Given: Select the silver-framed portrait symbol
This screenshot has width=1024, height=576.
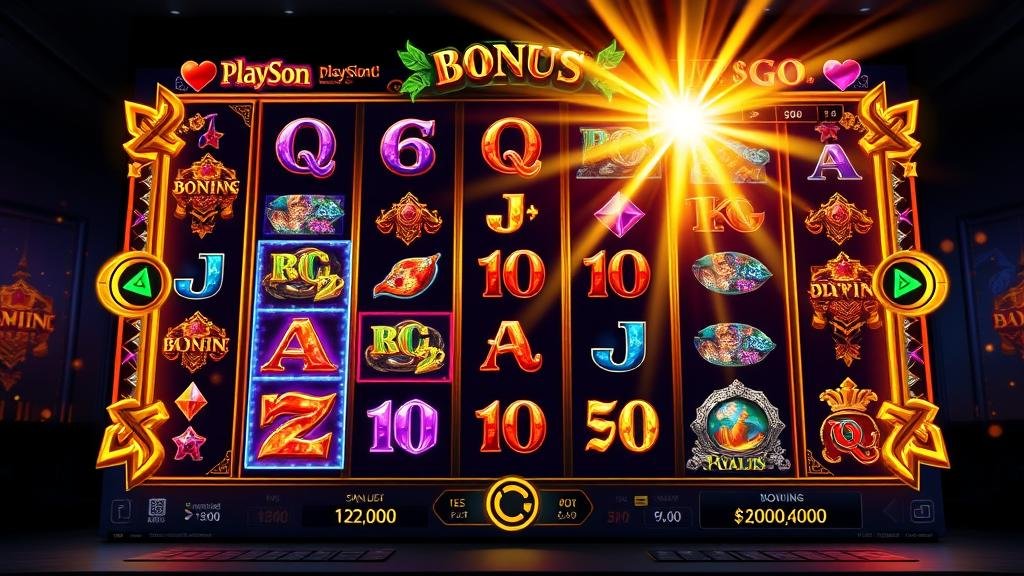Looking at the screenshot, I should (x=734, y=426).
